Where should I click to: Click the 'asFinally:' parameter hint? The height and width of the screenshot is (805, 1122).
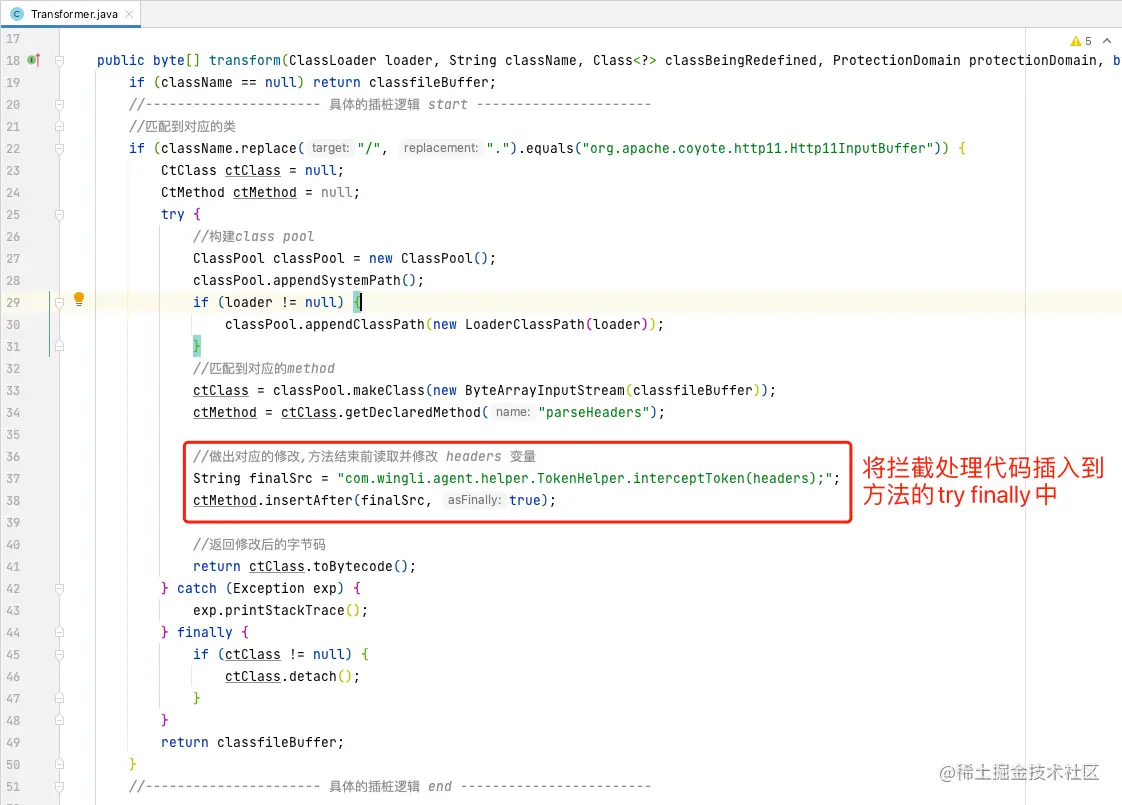474,500
